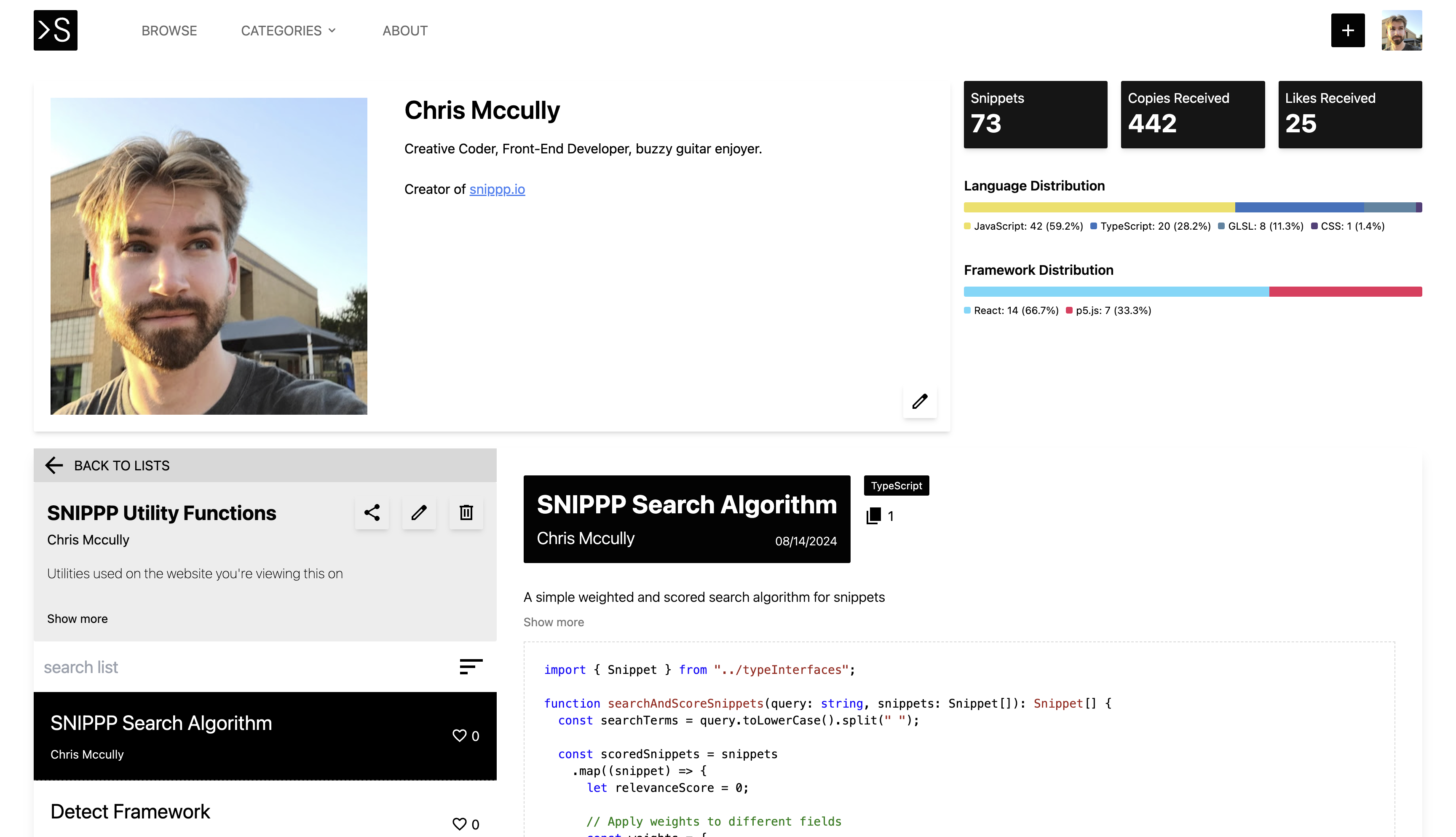Image resolution: width=1456 pixels, height=837 pixels.
Task: Edit the SNIPPP Utility Functions list
Action: (x=419, y=512)
